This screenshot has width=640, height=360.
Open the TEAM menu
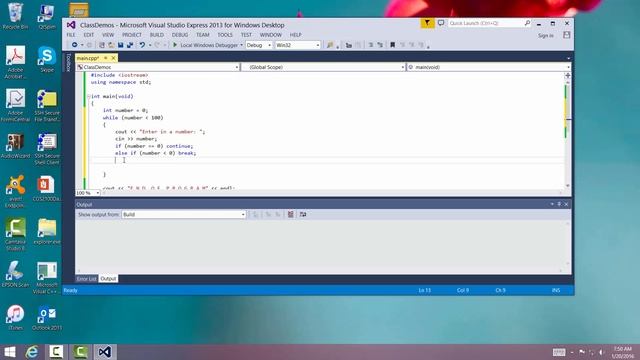tap(203, 35)
